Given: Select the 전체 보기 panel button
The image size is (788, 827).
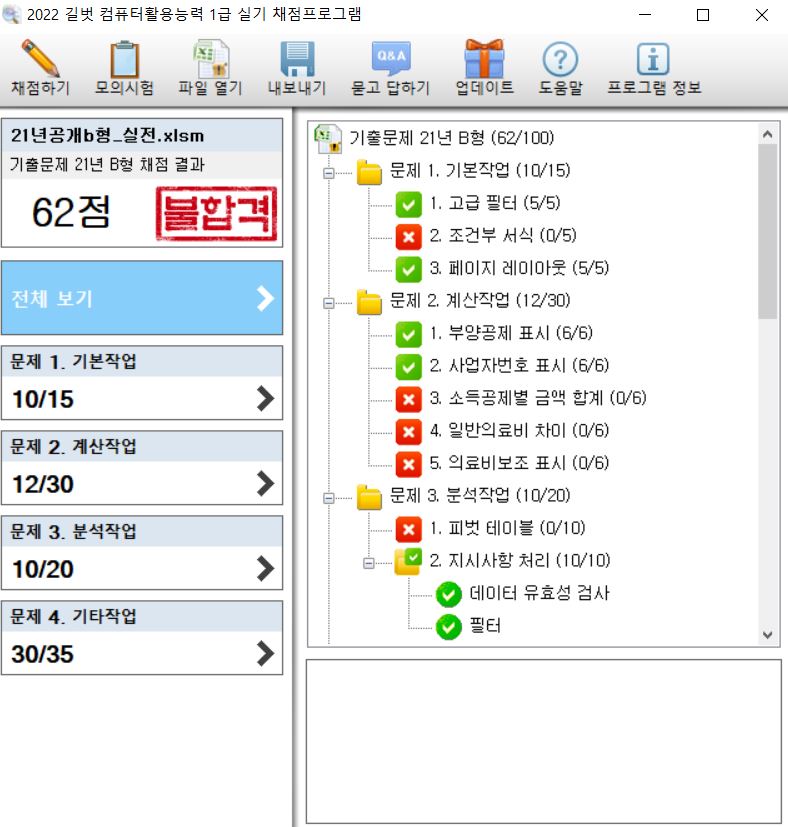Looking at the screenshot, I should click(142, 298).
